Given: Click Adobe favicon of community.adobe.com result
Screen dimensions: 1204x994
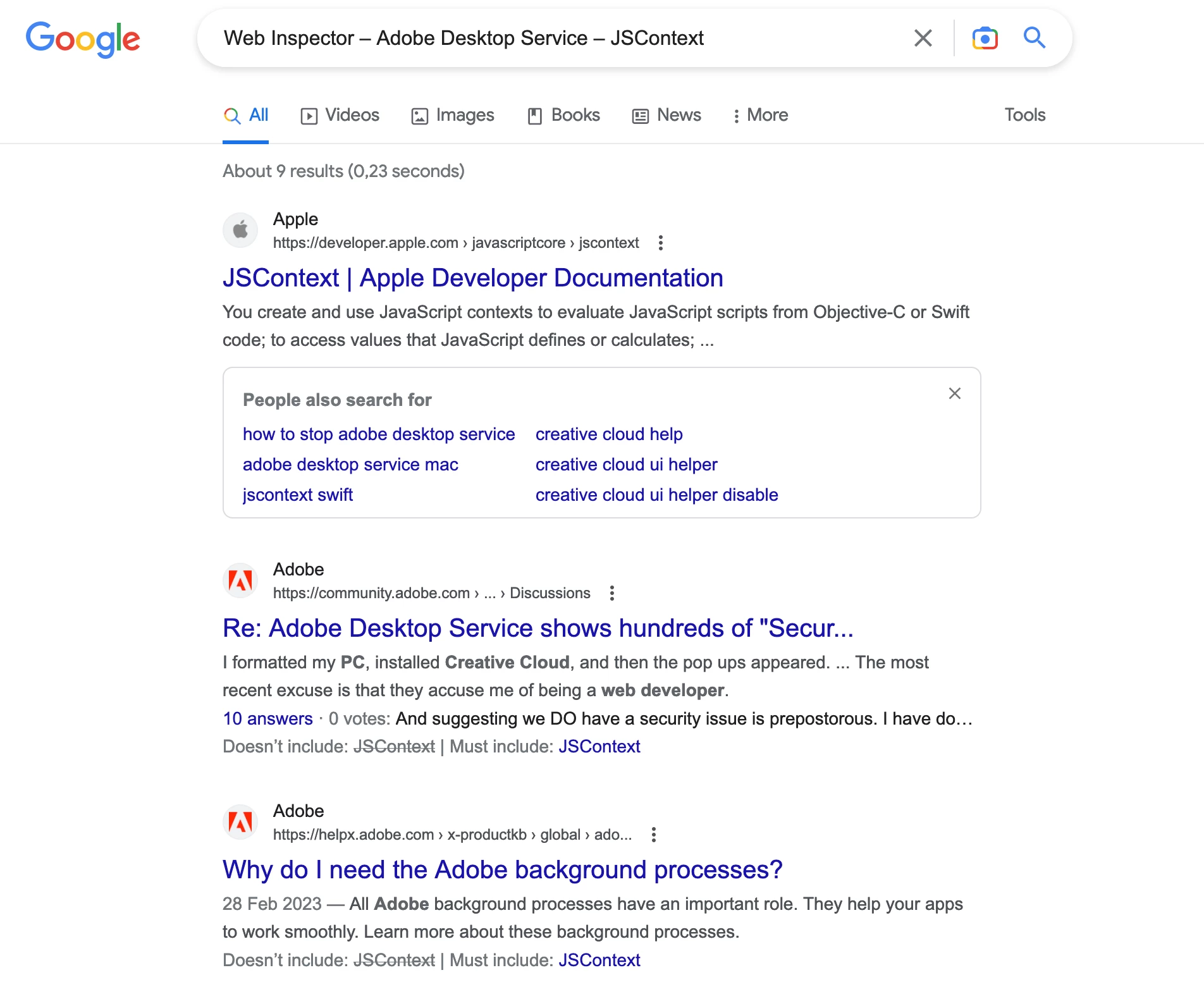Looking at the screenshot, I should [x=240, y=580].
